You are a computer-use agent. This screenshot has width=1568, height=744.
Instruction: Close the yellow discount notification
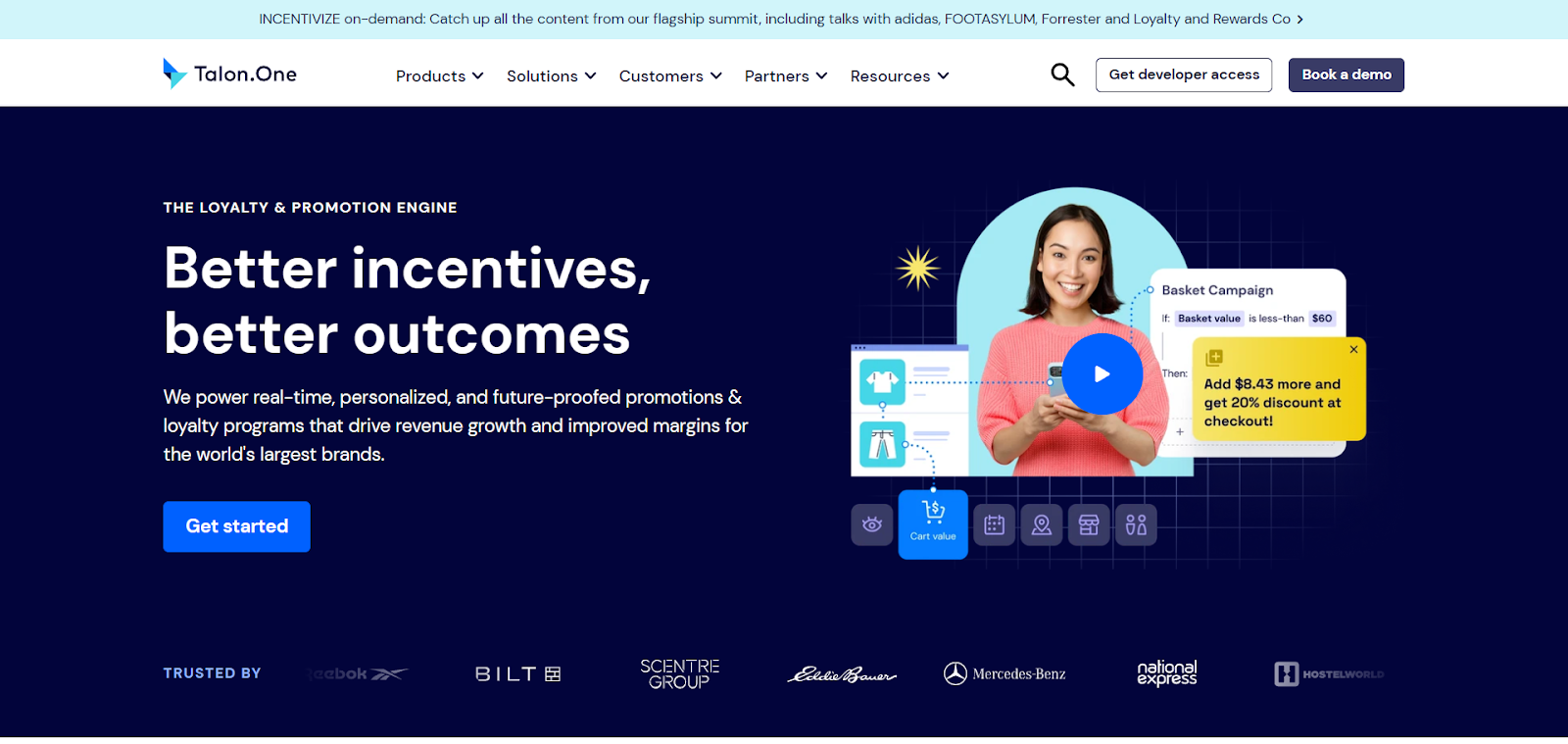1353,350
